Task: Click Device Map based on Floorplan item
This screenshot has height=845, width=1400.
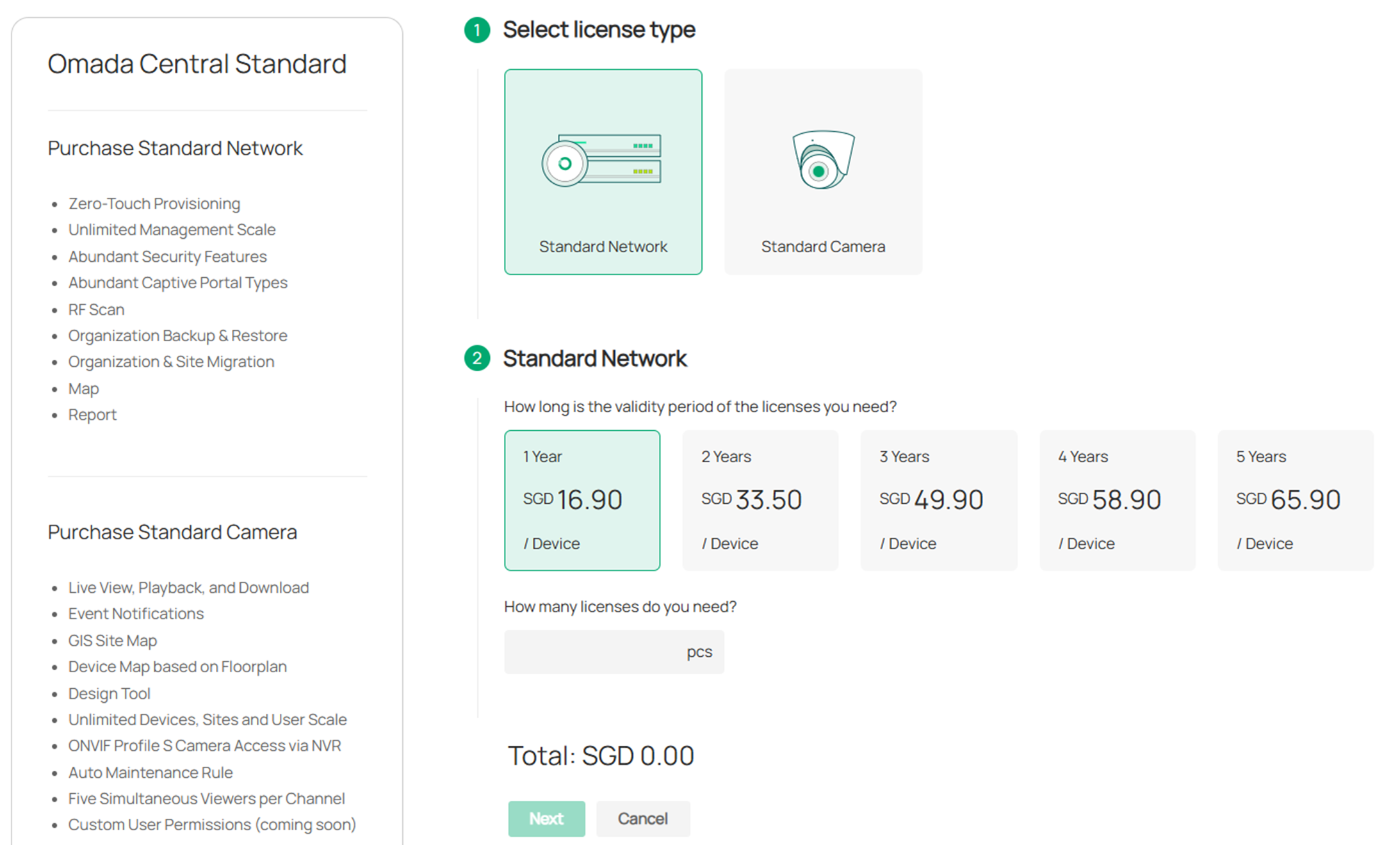Action: (x=177, y=667)
